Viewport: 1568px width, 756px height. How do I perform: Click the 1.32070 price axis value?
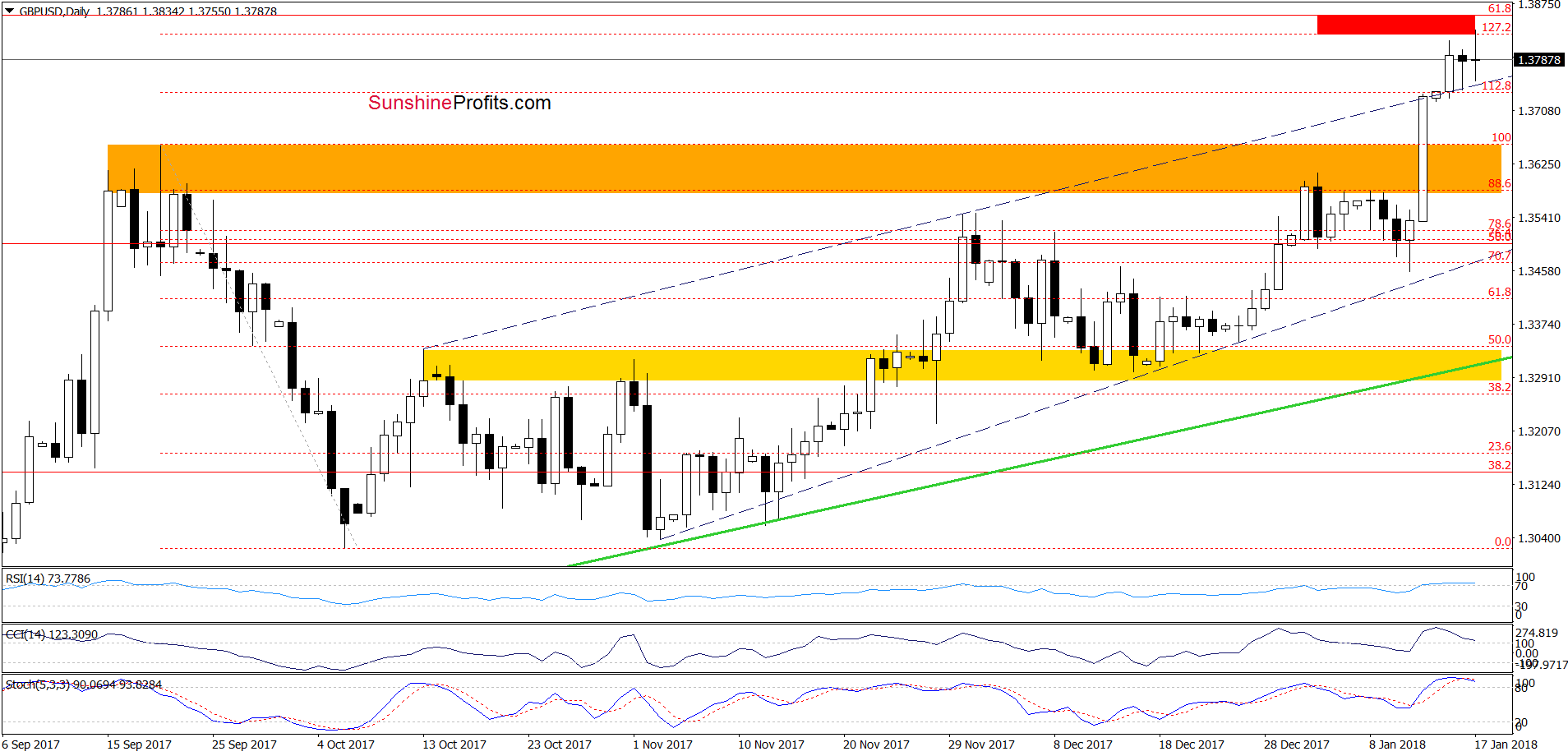(x=1538, y=431)
